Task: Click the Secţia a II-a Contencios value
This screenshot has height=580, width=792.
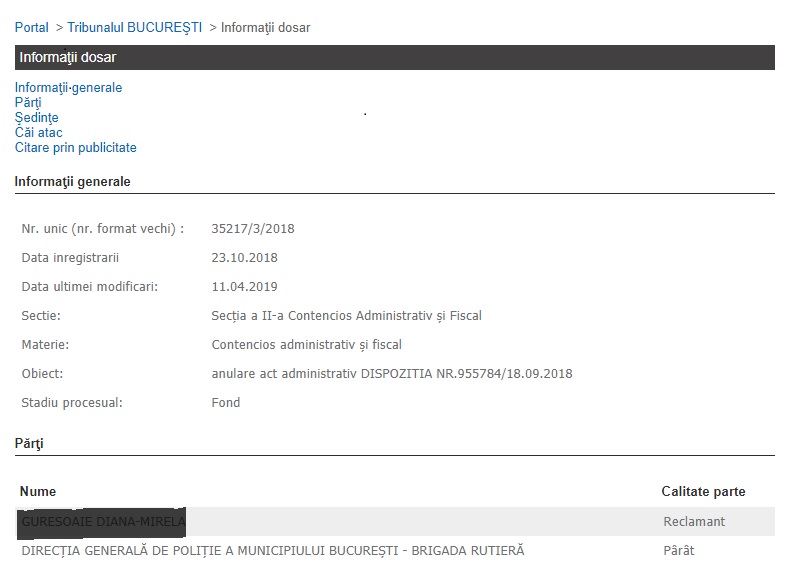Action: click(347, 316)
